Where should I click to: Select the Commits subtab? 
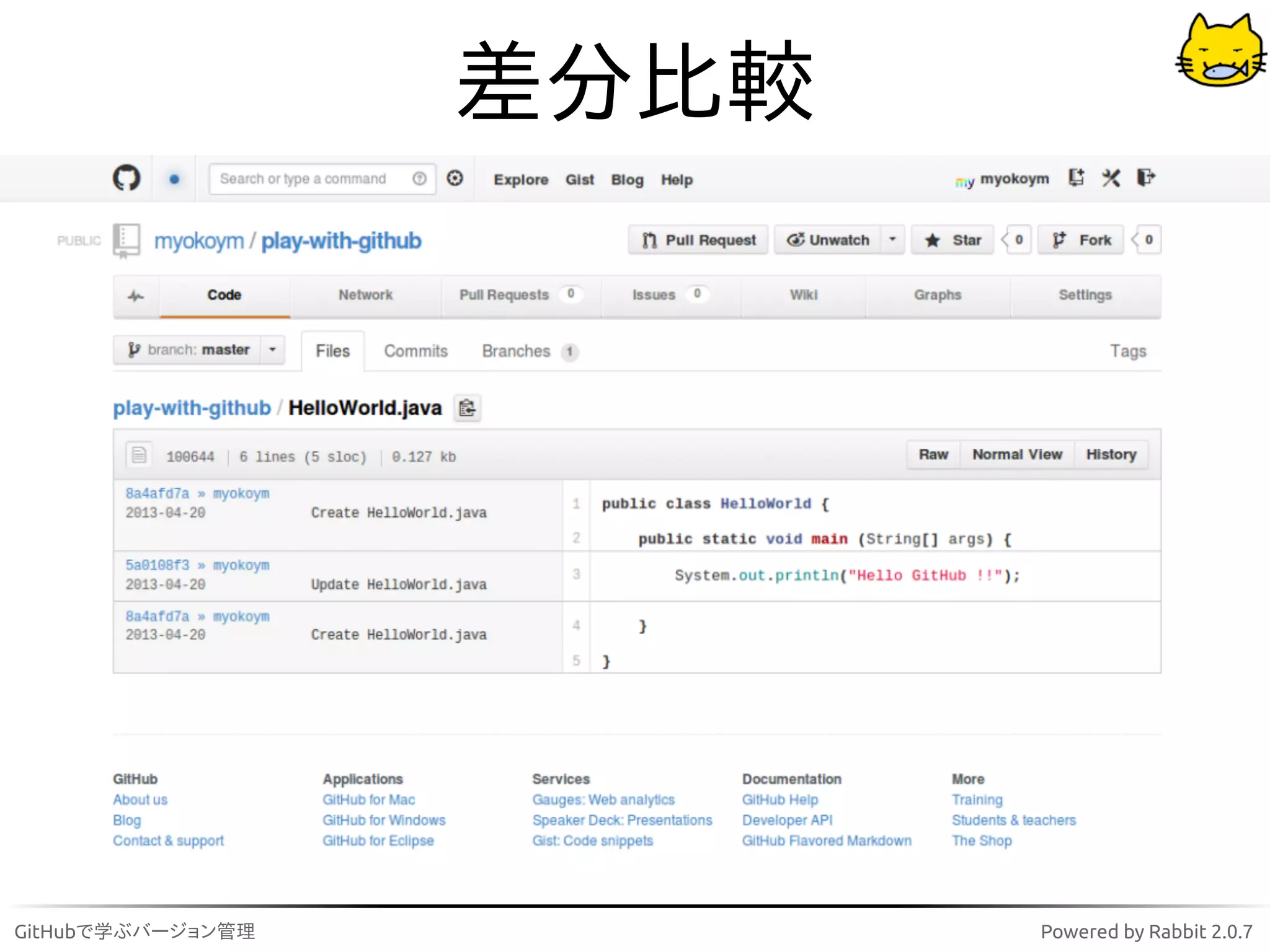[415, 351]
